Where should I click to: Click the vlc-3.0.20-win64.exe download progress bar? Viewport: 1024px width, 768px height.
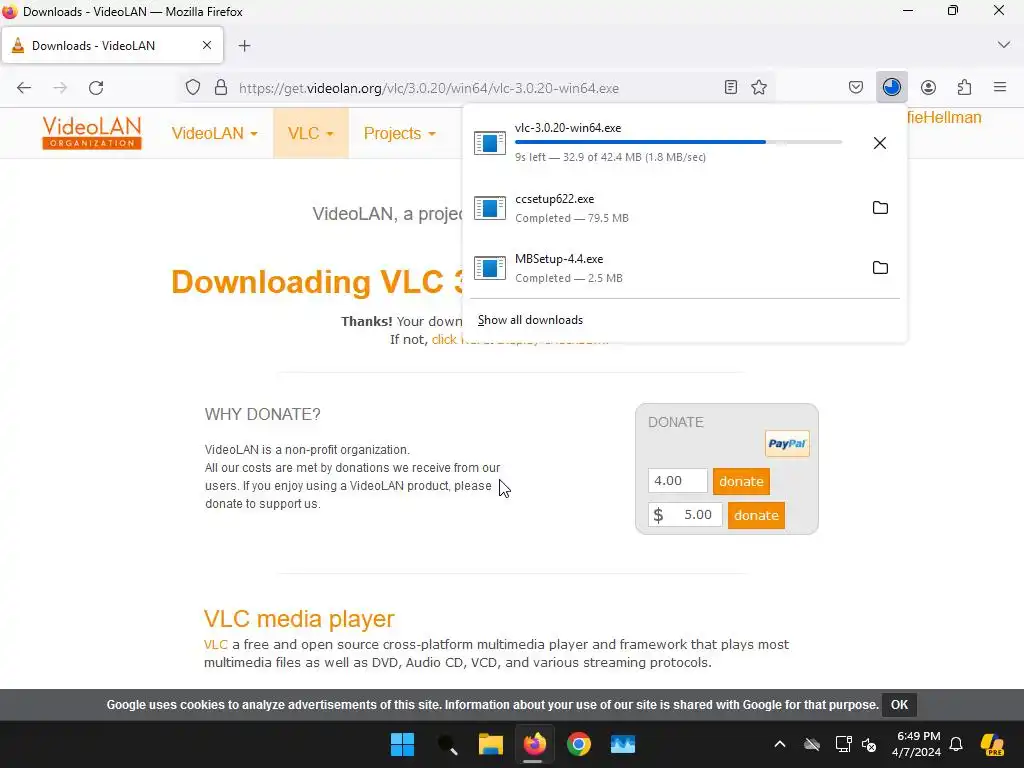click(x=678, y=142)
